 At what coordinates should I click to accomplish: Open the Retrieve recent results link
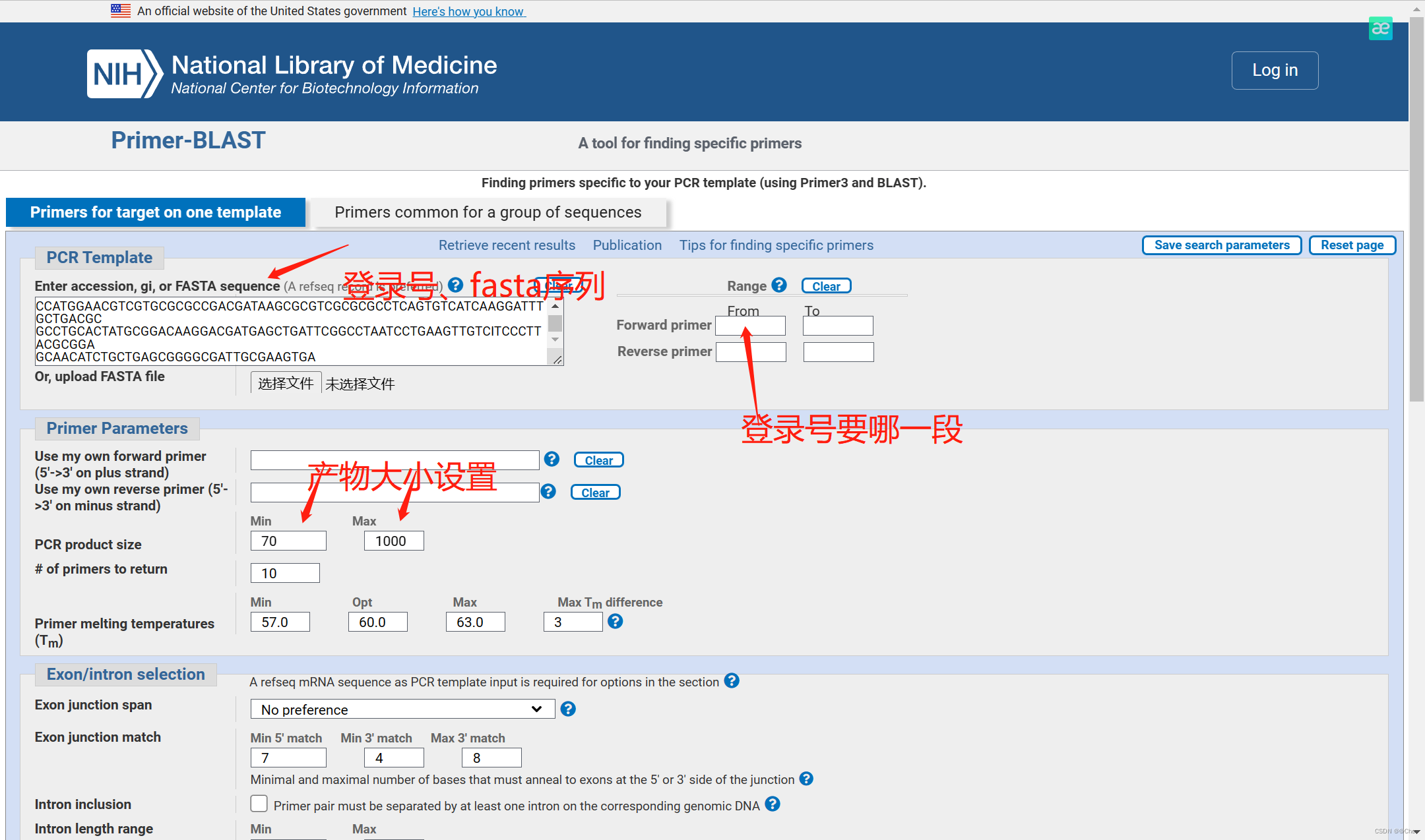click(507, 245)
